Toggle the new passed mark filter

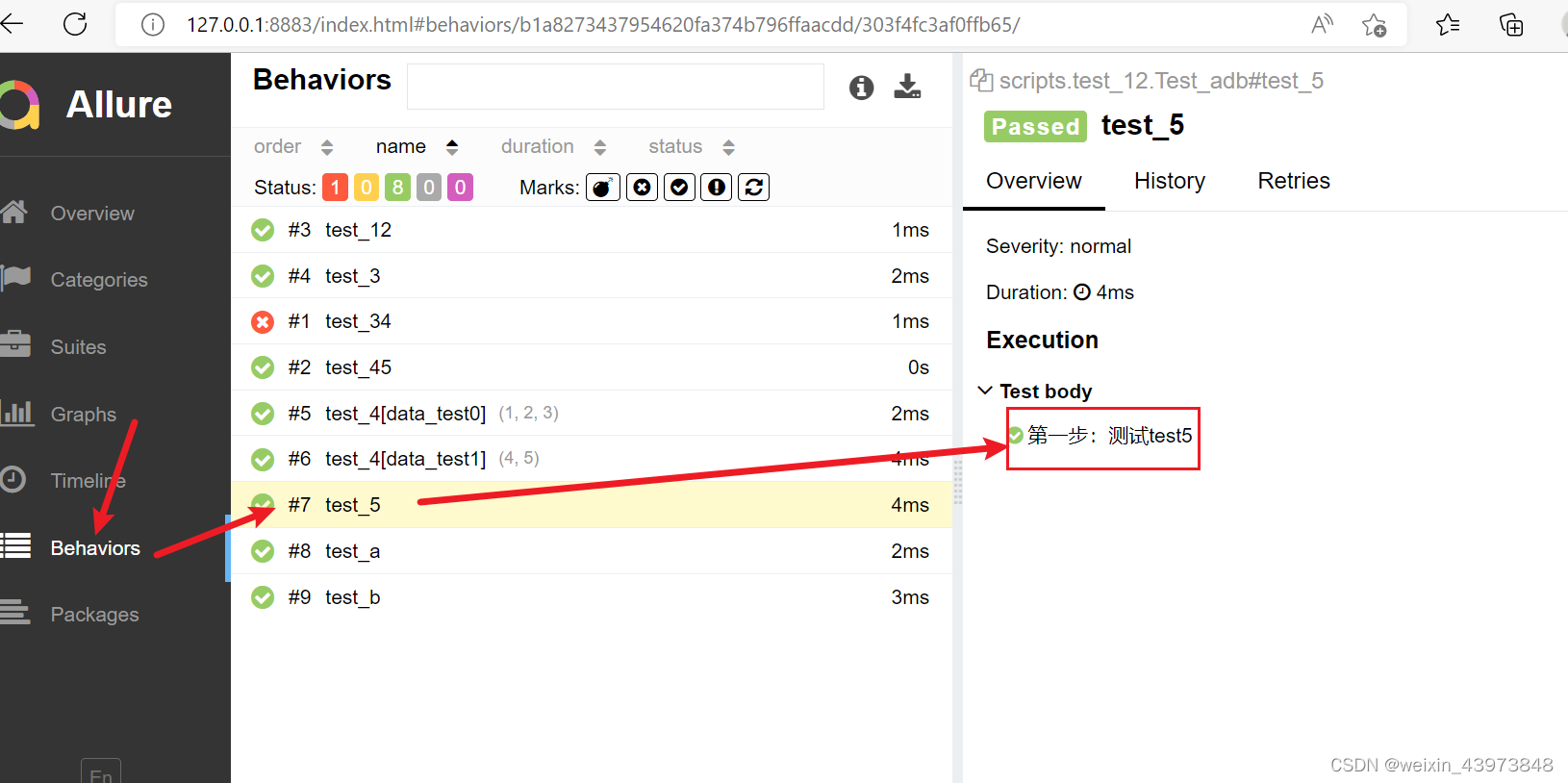pos(679,187)
